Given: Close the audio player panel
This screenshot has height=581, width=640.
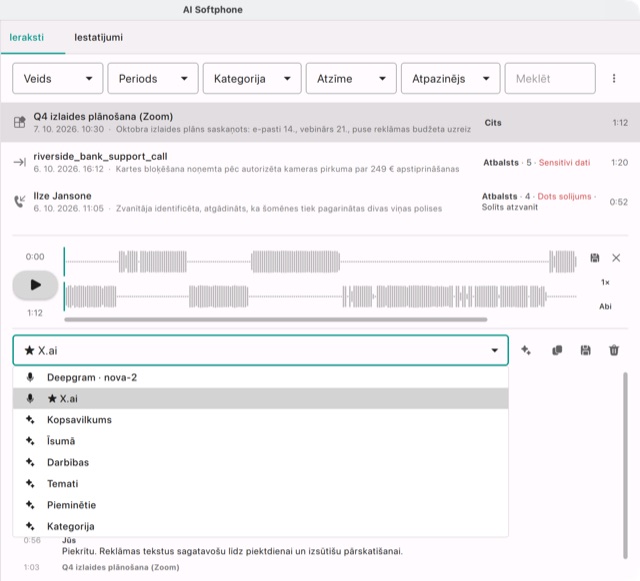Looking at the screenshot, I should (x=616, y=258).
